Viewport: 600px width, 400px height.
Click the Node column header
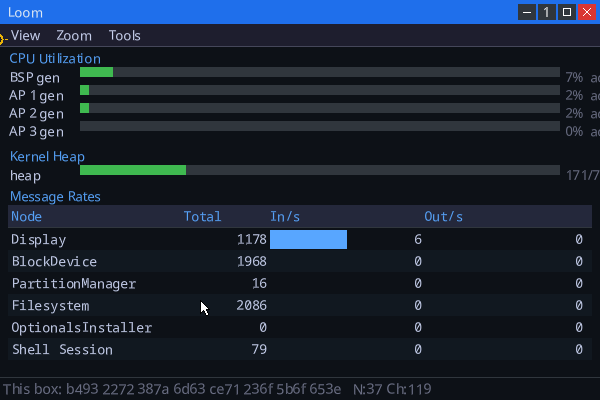26,217
